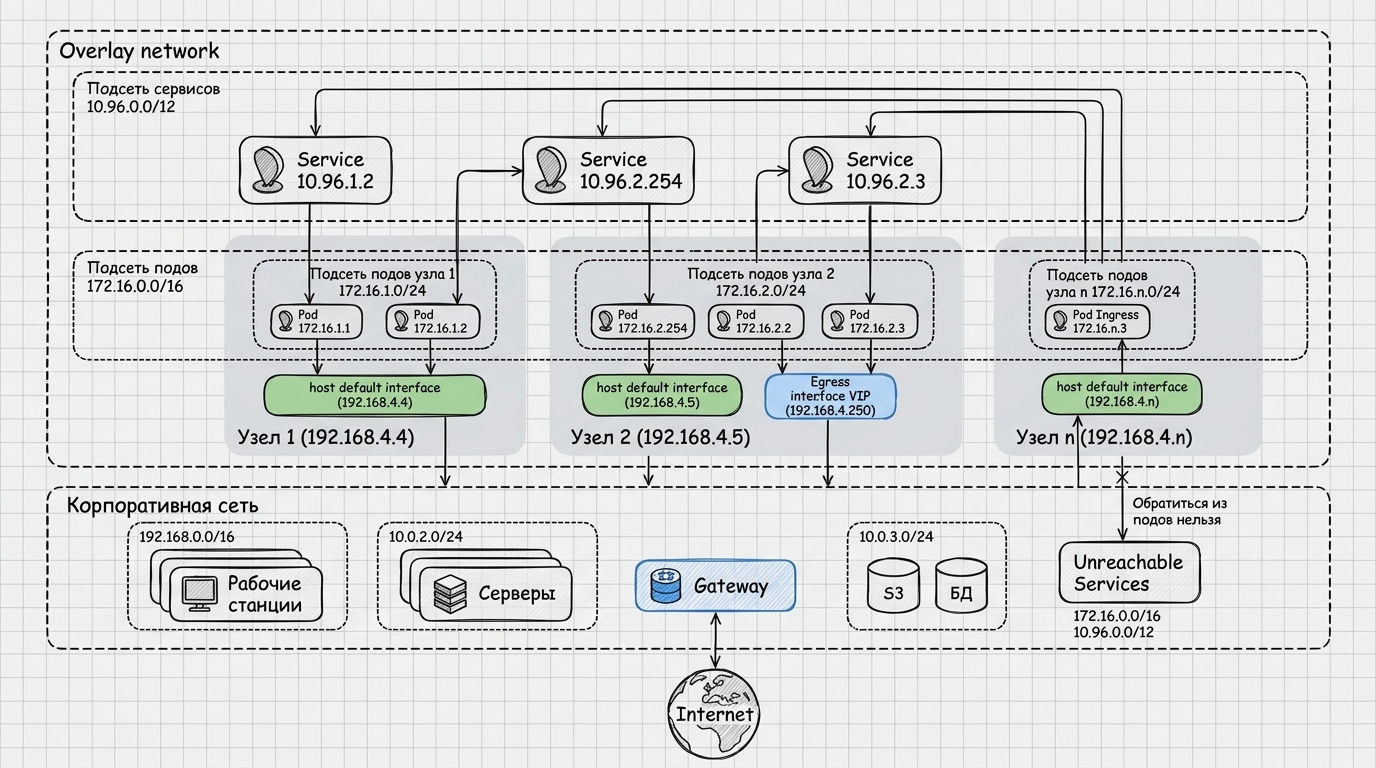The image size is (1376, 768).
Task: Click the icon of Service 10.96.1.2
Action: [x=267, y=169]
